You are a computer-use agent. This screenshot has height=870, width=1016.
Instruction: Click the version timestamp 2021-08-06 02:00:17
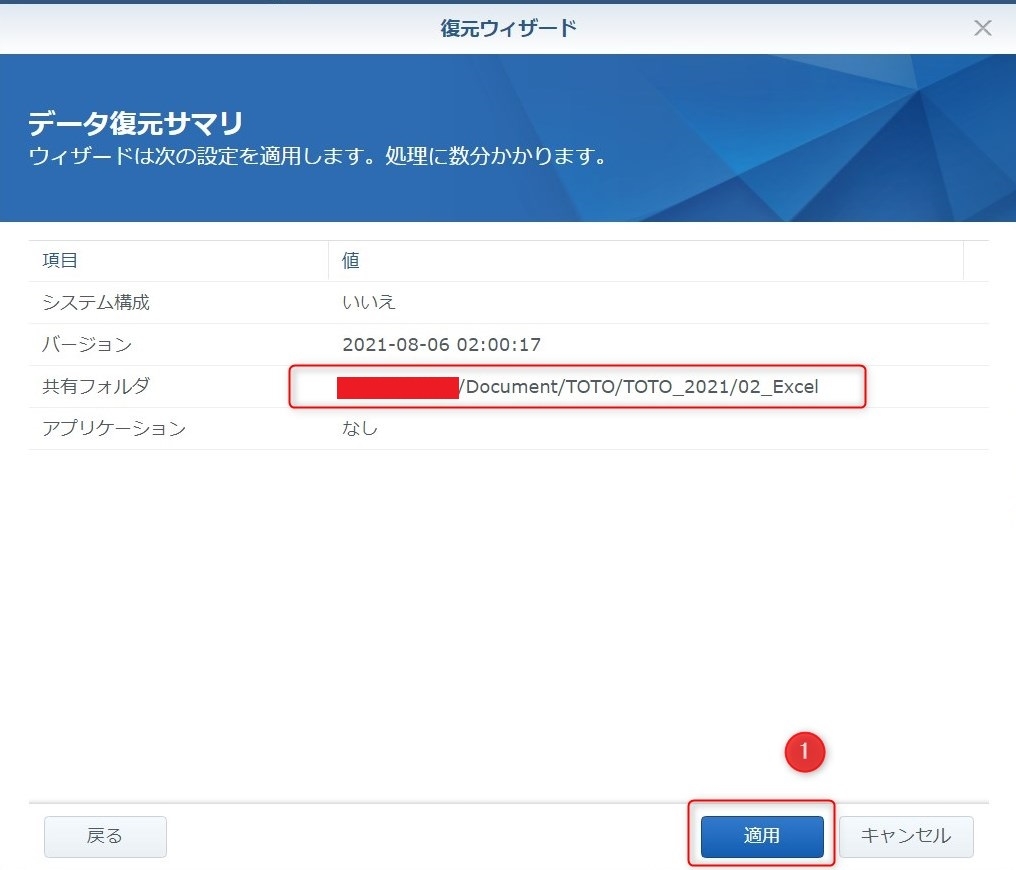click(x=441, y=345)
